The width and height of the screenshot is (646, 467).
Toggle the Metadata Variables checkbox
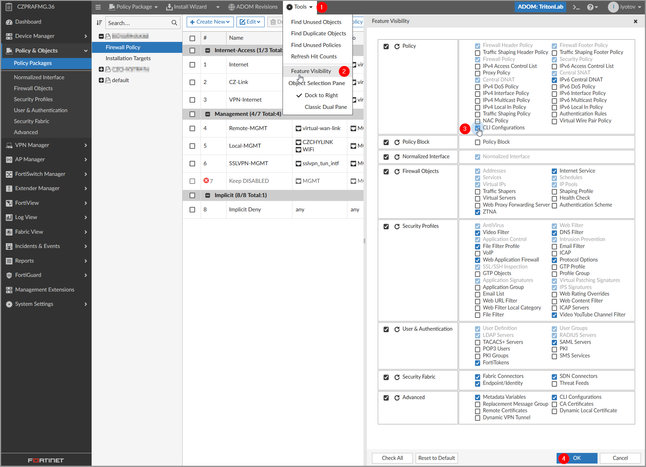[x=477, y=397]
